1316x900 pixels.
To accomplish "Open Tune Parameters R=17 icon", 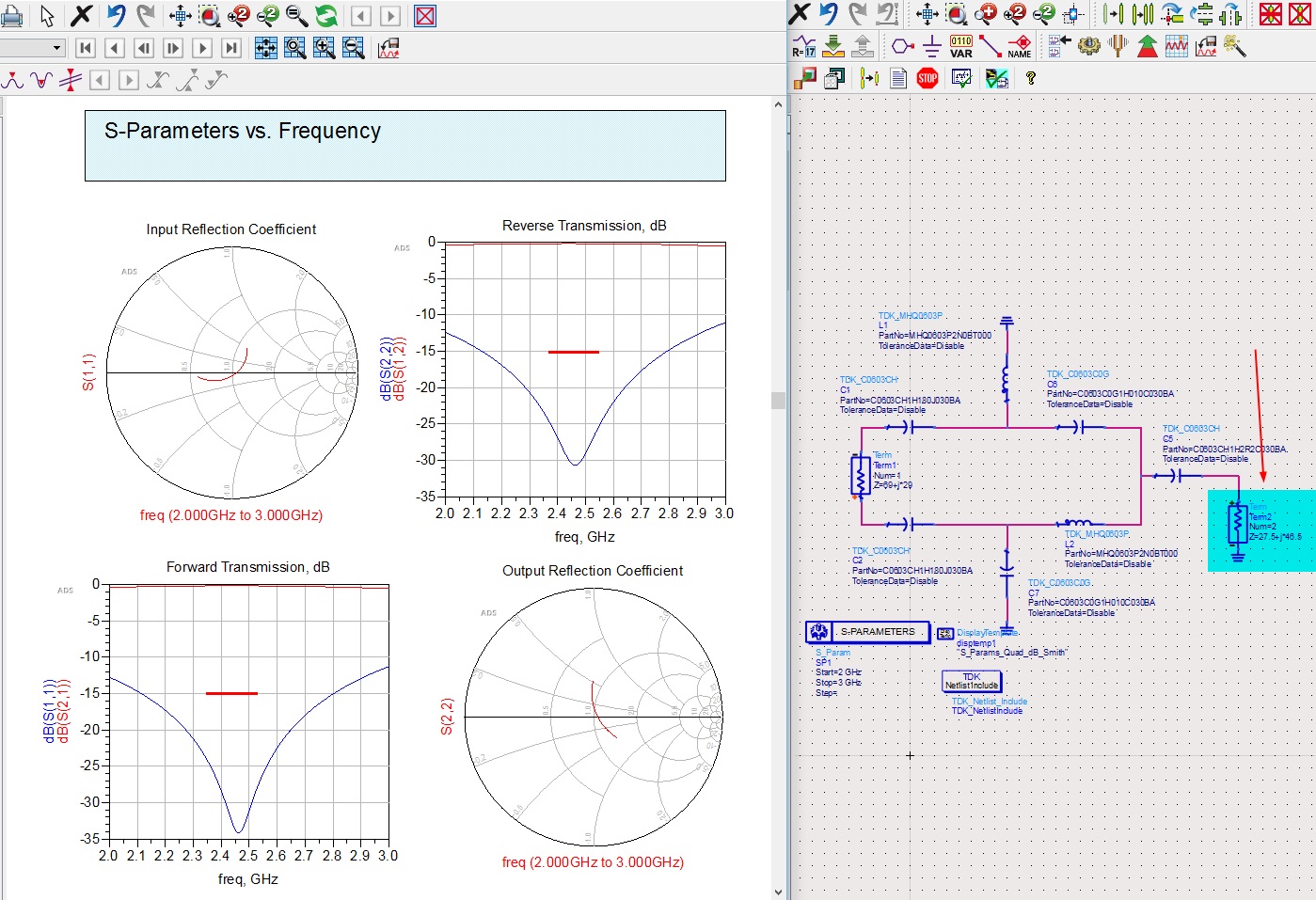I will [x=803, y=46].
